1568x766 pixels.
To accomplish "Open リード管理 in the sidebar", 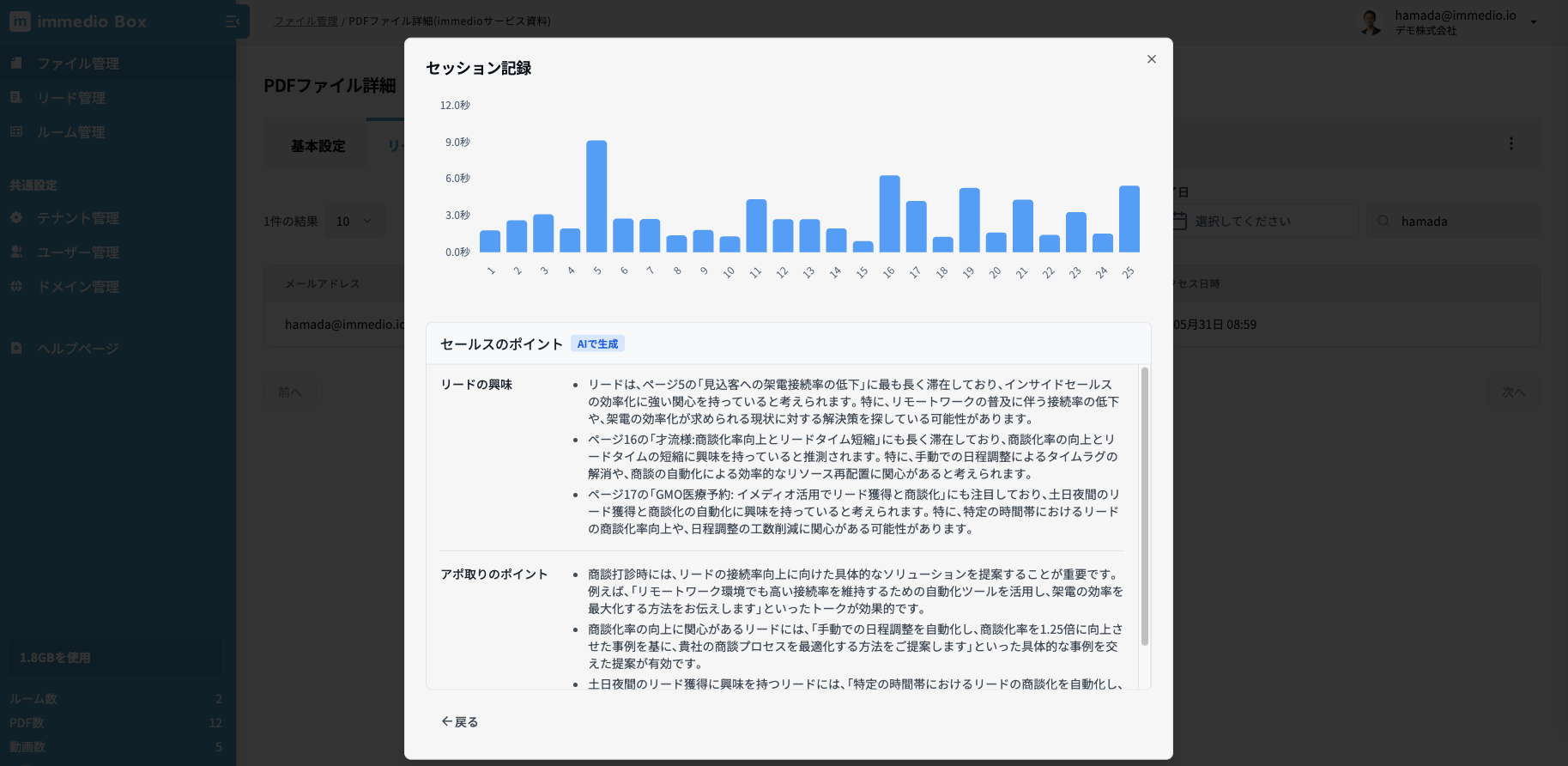I will [x=70, y=98].
